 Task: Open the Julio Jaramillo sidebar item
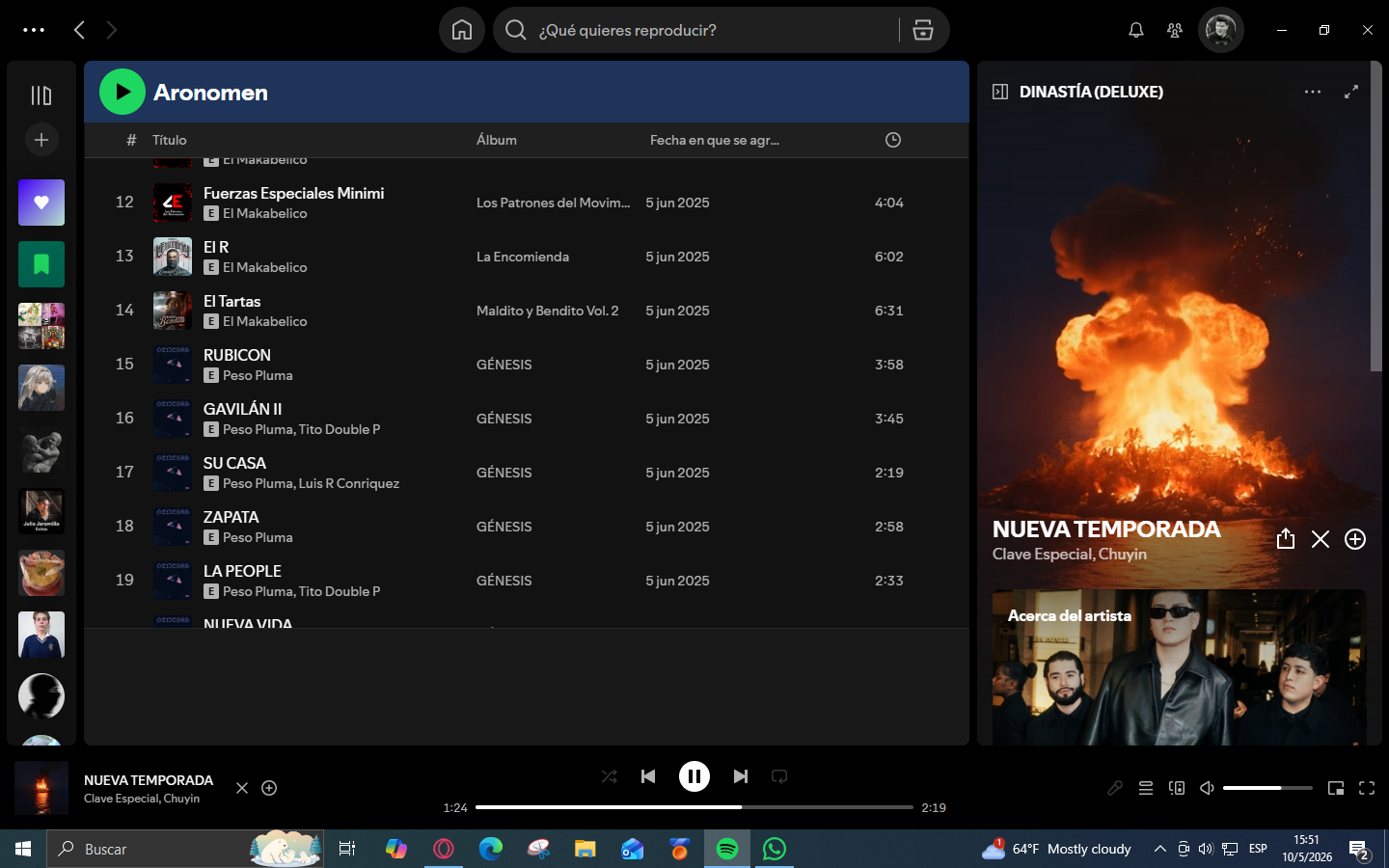[41, 511]
